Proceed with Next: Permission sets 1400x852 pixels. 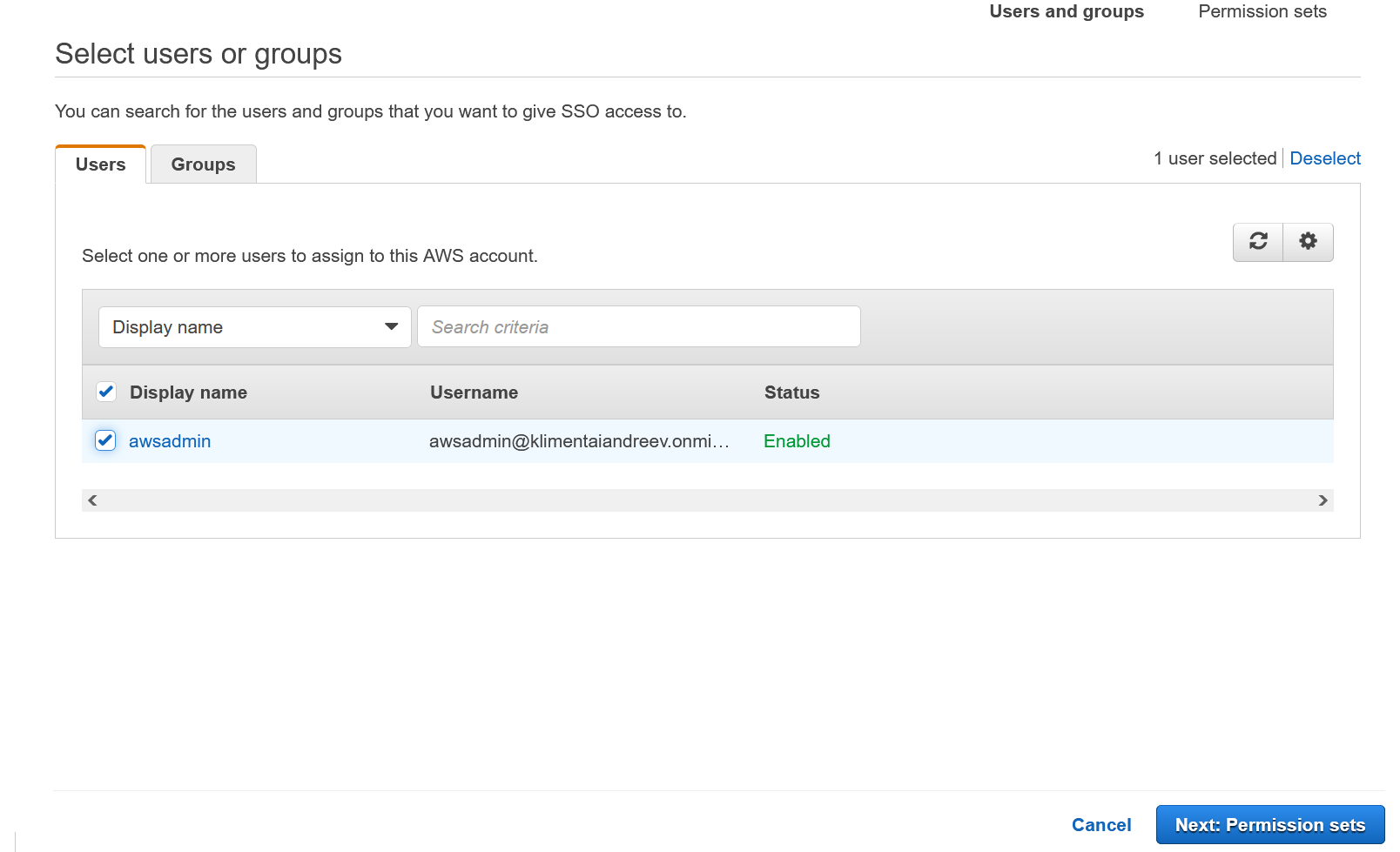tap(1270, 825)
